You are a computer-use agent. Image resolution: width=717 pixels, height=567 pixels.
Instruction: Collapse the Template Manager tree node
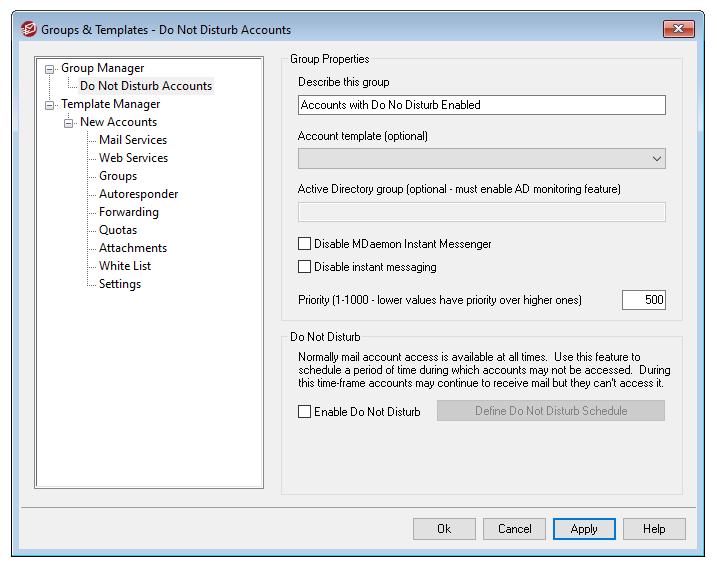[x=49, y=106]
